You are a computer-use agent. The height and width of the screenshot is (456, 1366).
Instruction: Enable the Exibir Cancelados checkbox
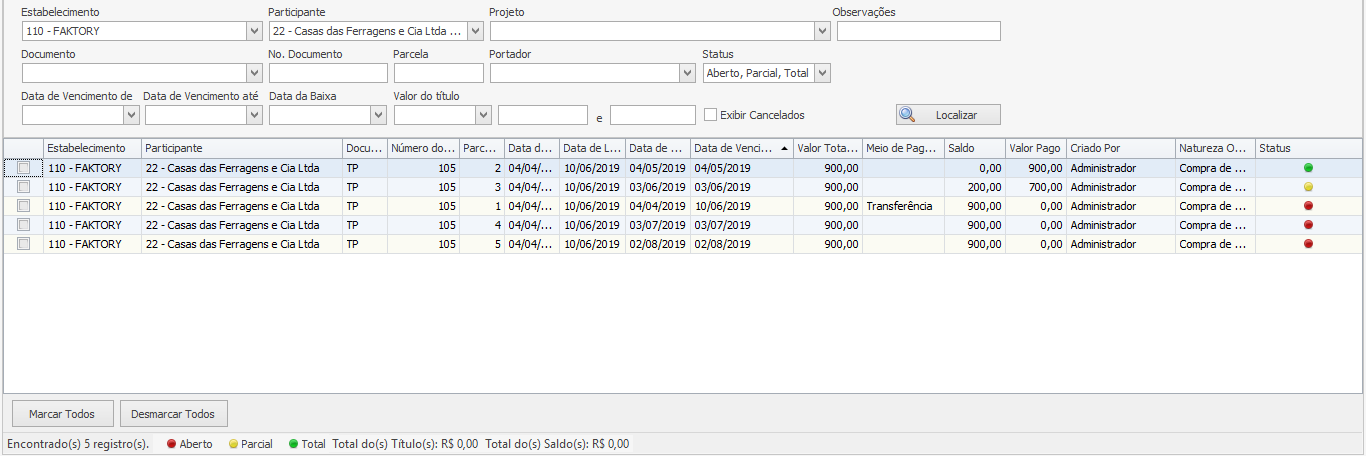click(711, 115)
